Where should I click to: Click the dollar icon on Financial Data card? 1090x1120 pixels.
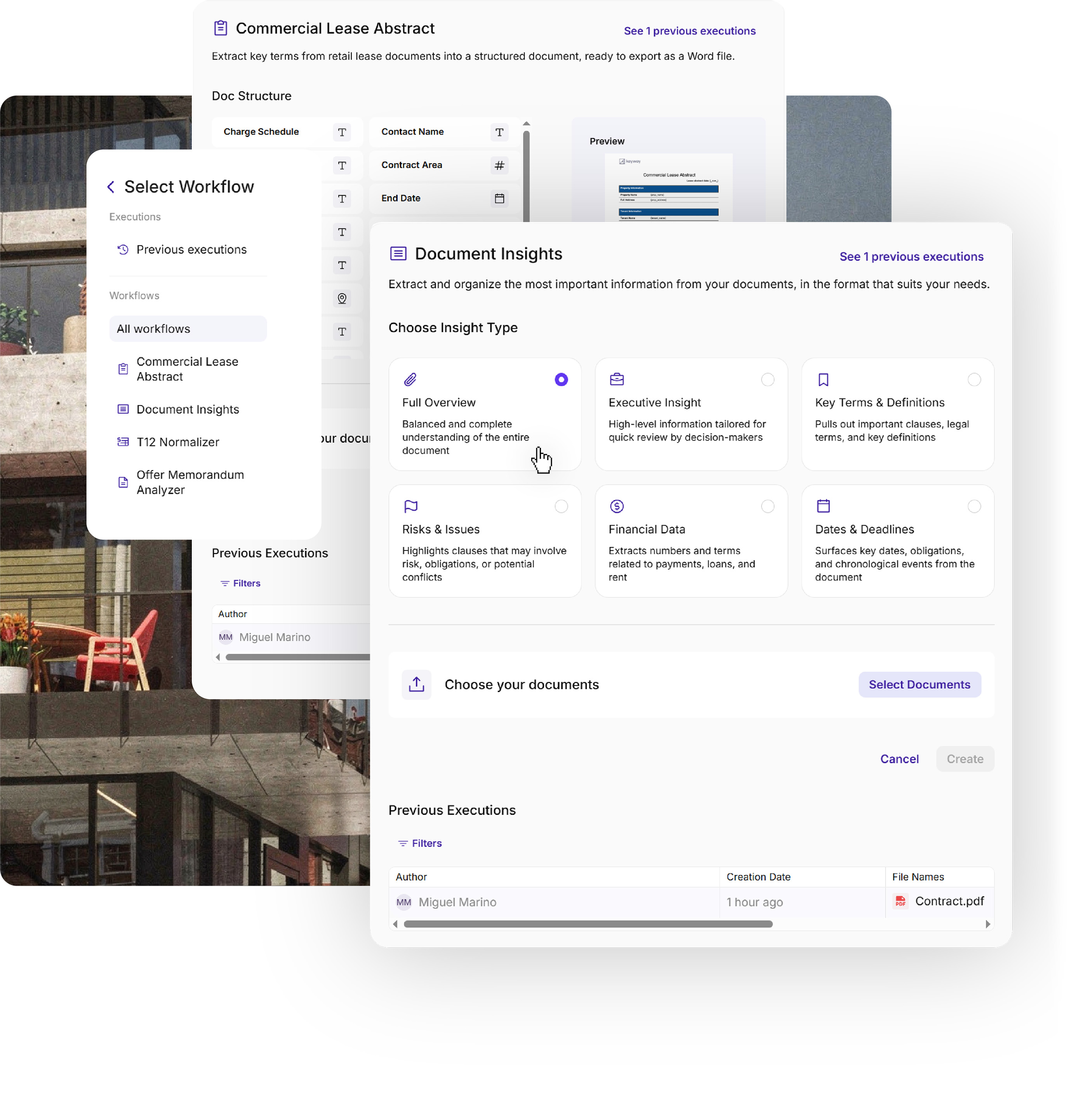617,506
